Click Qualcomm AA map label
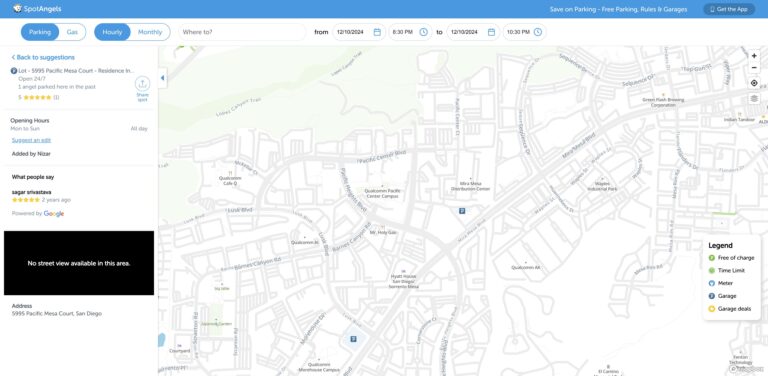The width and height of the screenshot is (768, 376). click(526, 267)
